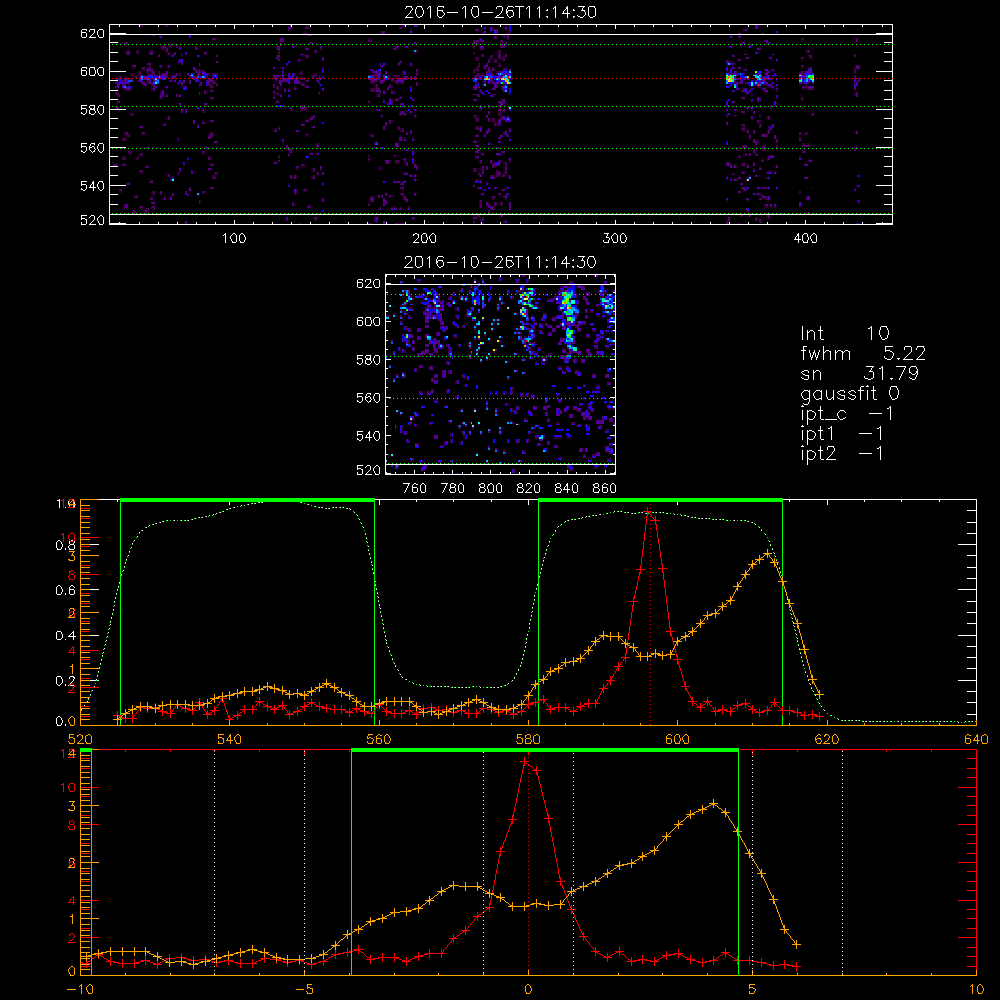Click white y-axis label 0.4 of profile plot
The height and width of the screenshot is (1000, 1000).
[65, 636]
